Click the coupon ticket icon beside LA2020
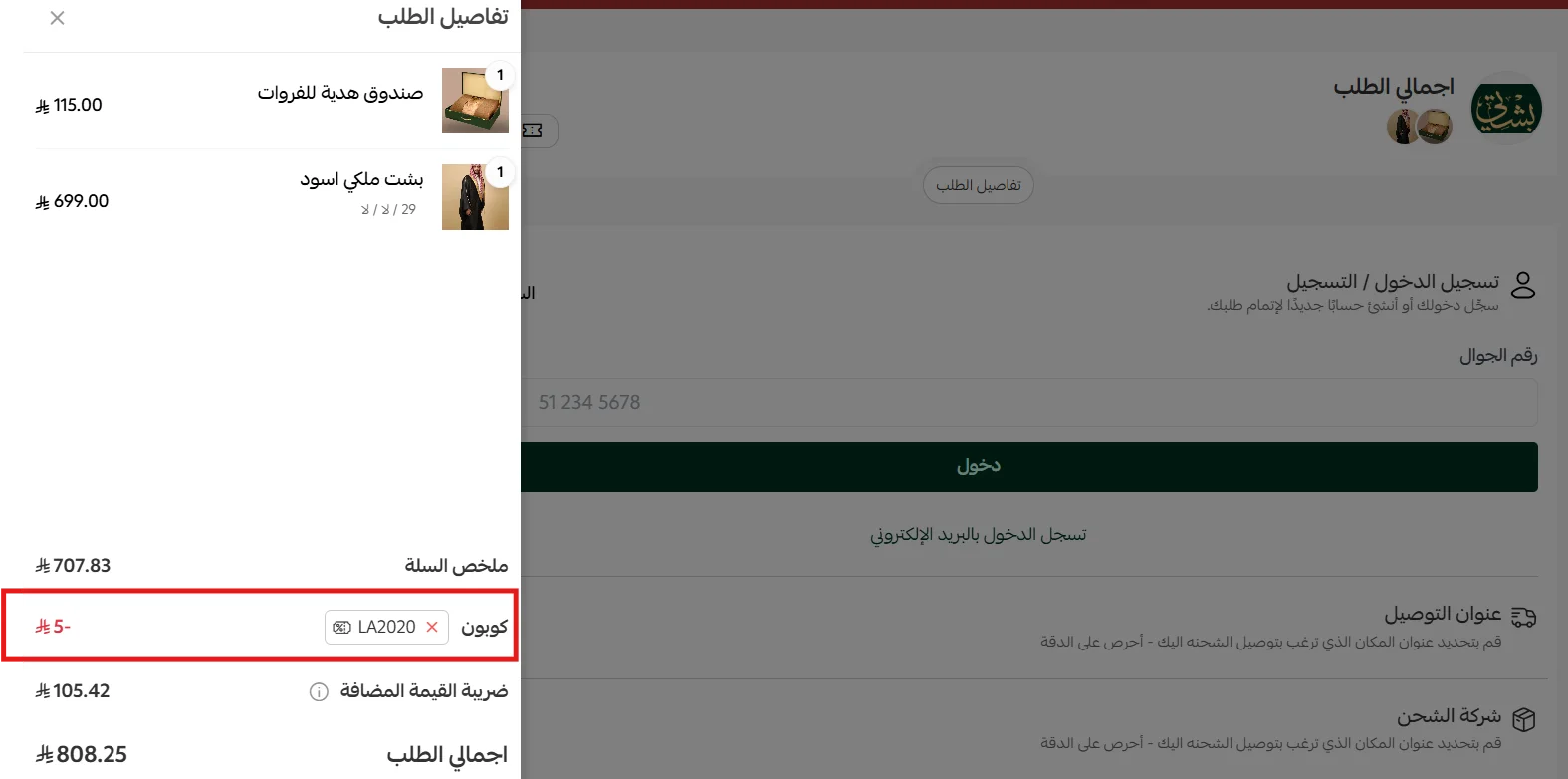Viewport: 1568px width, 779px height. pyautogui.click(x=342, y=627)
